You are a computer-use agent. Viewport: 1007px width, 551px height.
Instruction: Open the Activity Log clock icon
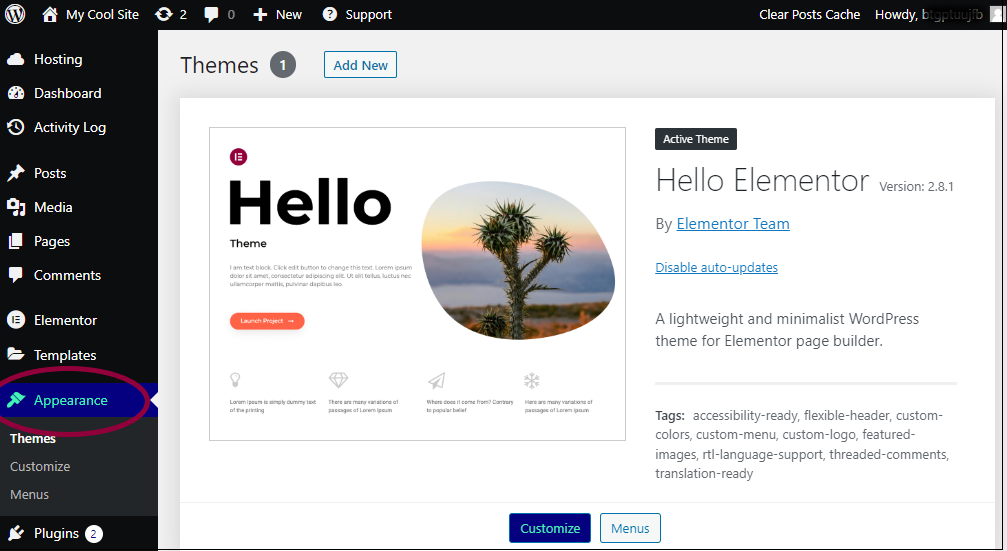(16, 127)
